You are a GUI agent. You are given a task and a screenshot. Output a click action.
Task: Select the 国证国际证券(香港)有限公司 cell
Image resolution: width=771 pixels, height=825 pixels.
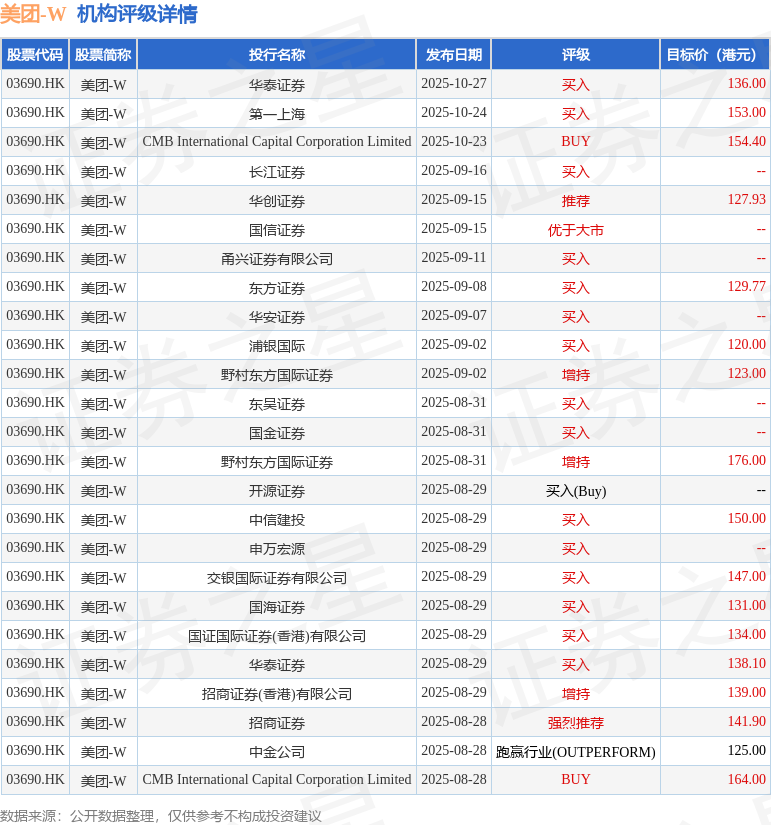tap(277, 635)
